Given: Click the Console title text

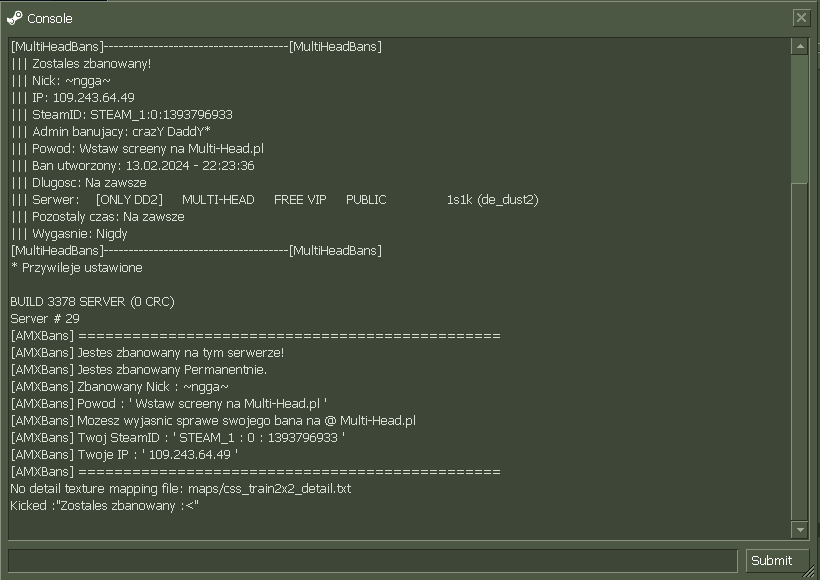Looking at the screenshot, I should [x=49, y=18].
